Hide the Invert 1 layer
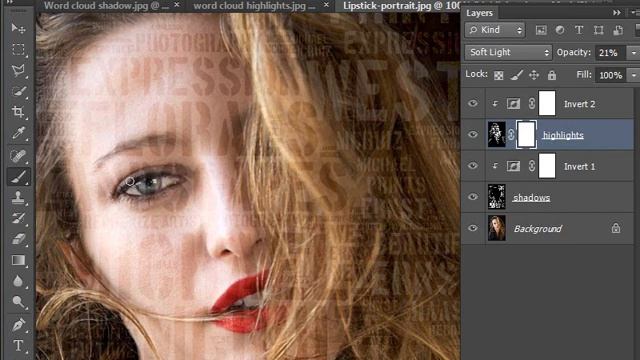The image size is (640, 360). [473, 166]
